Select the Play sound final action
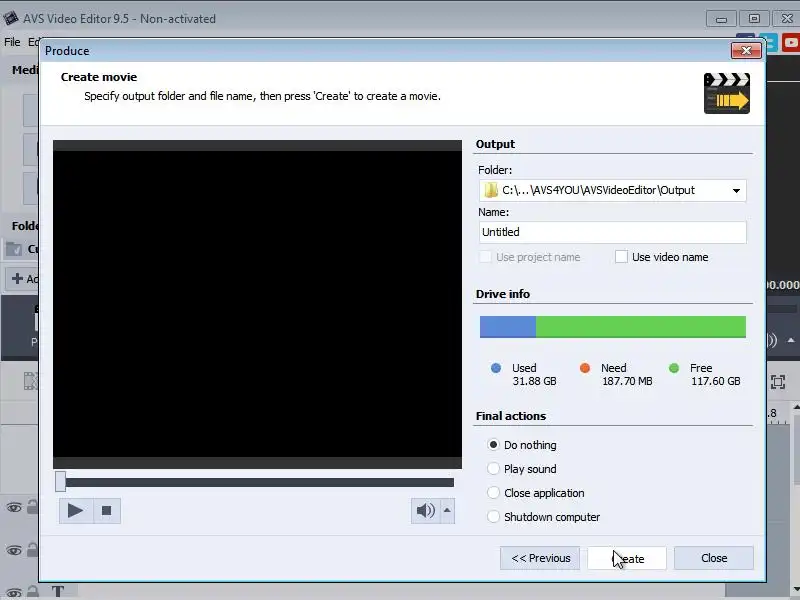 point(493,468)
